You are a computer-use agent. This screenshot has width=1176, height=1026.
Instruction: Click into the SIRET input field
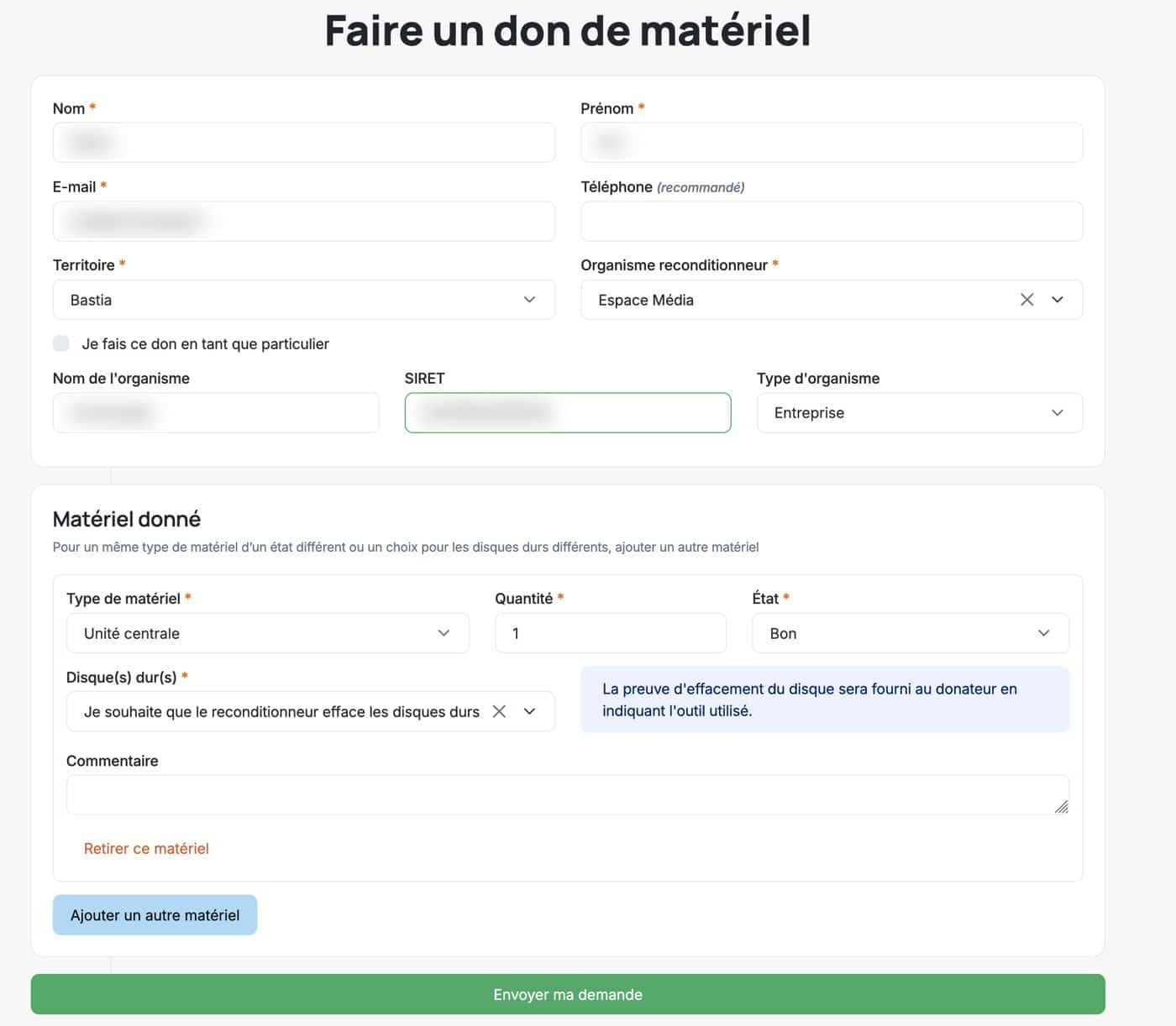[x=568, y=413]
